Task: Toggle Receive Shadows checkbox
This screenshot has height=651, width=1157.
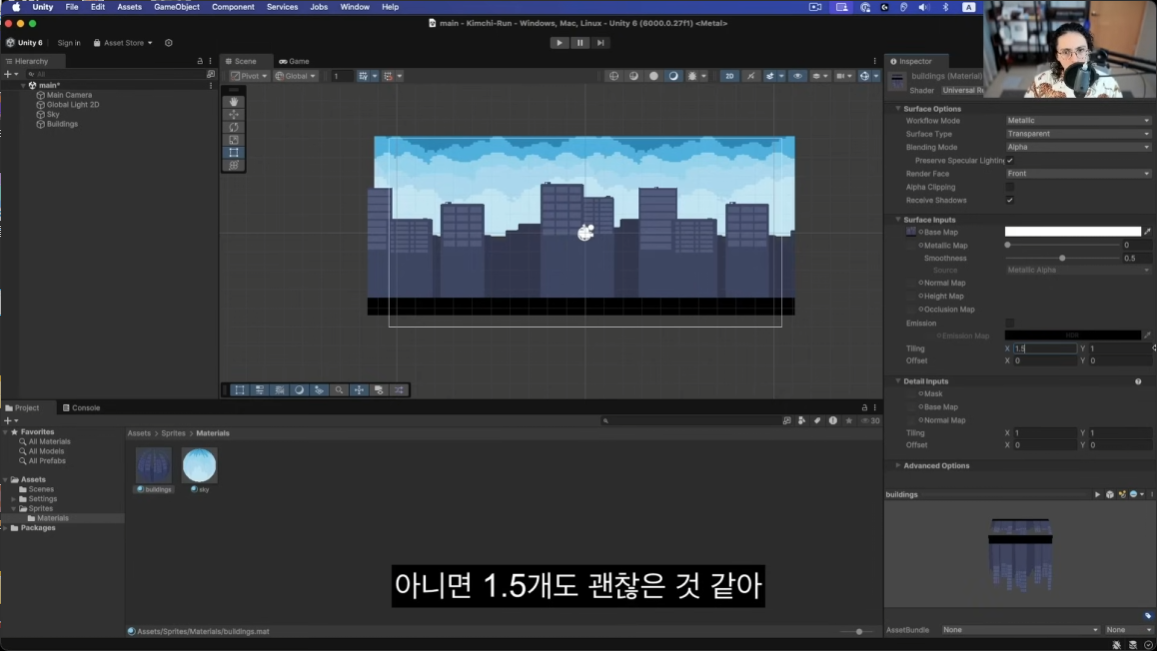Action: 1010,200
